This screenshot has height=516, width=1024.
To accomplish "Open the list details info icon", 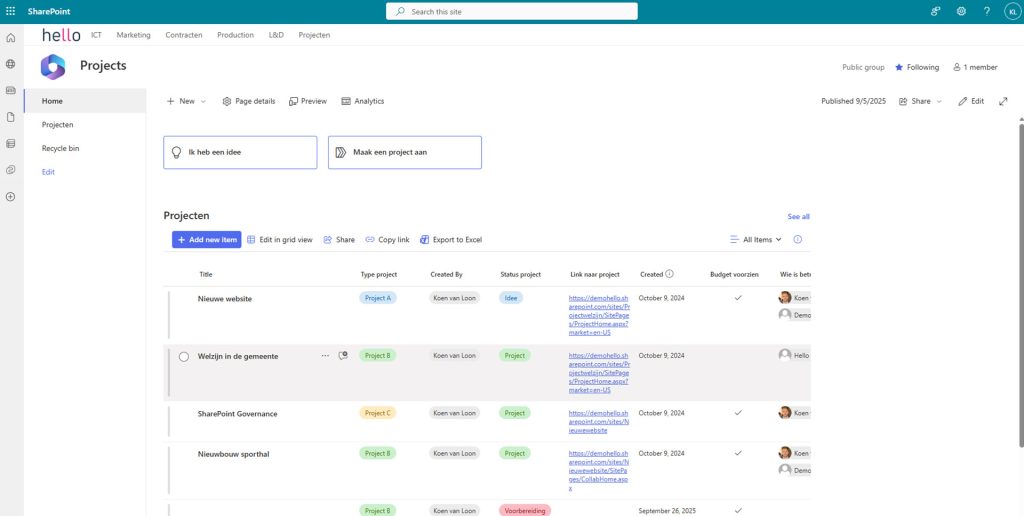I will pos(797,240).
